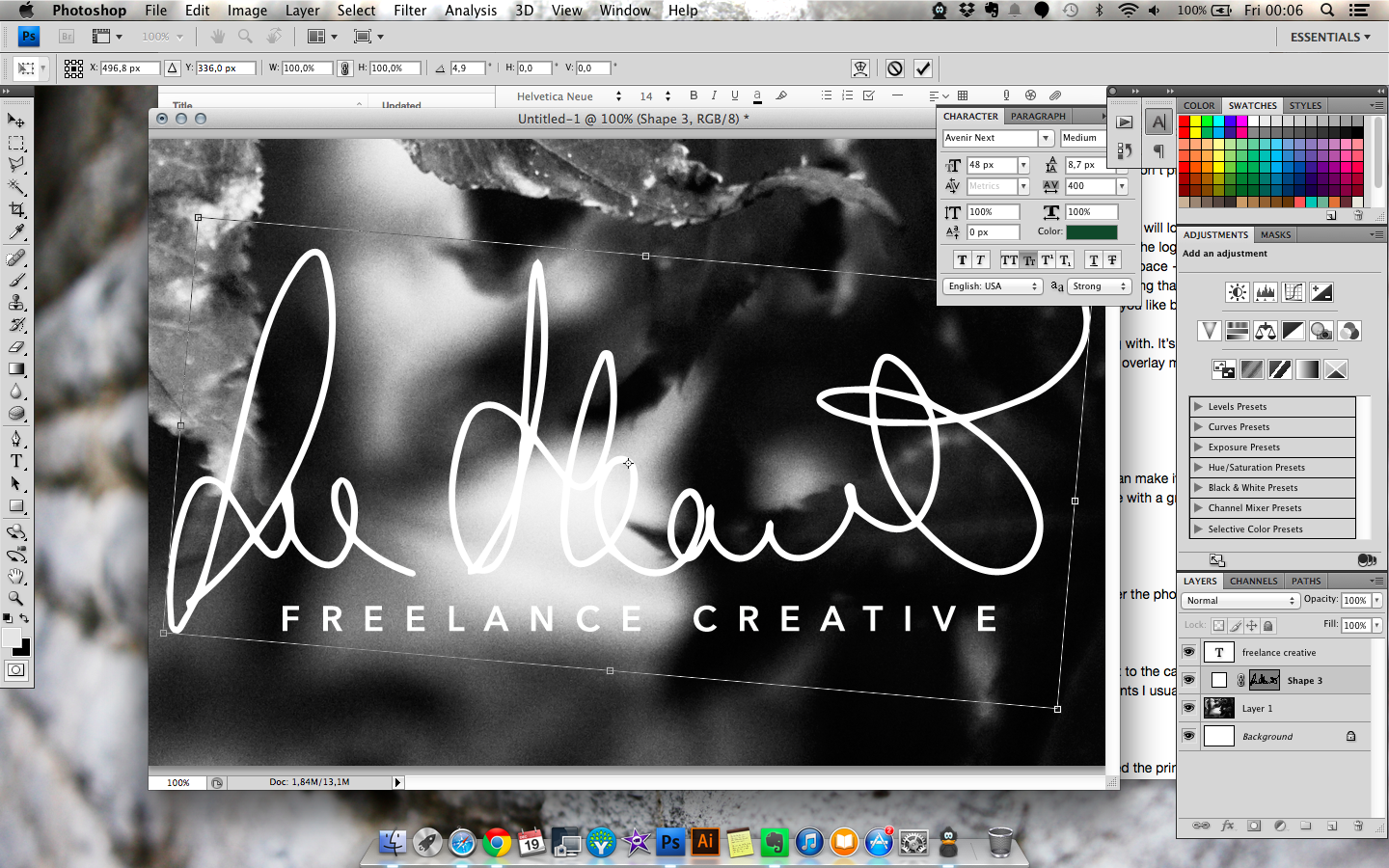Select the Channel Mixer Presets row
1389x868 pixels.
[1272, 508]
